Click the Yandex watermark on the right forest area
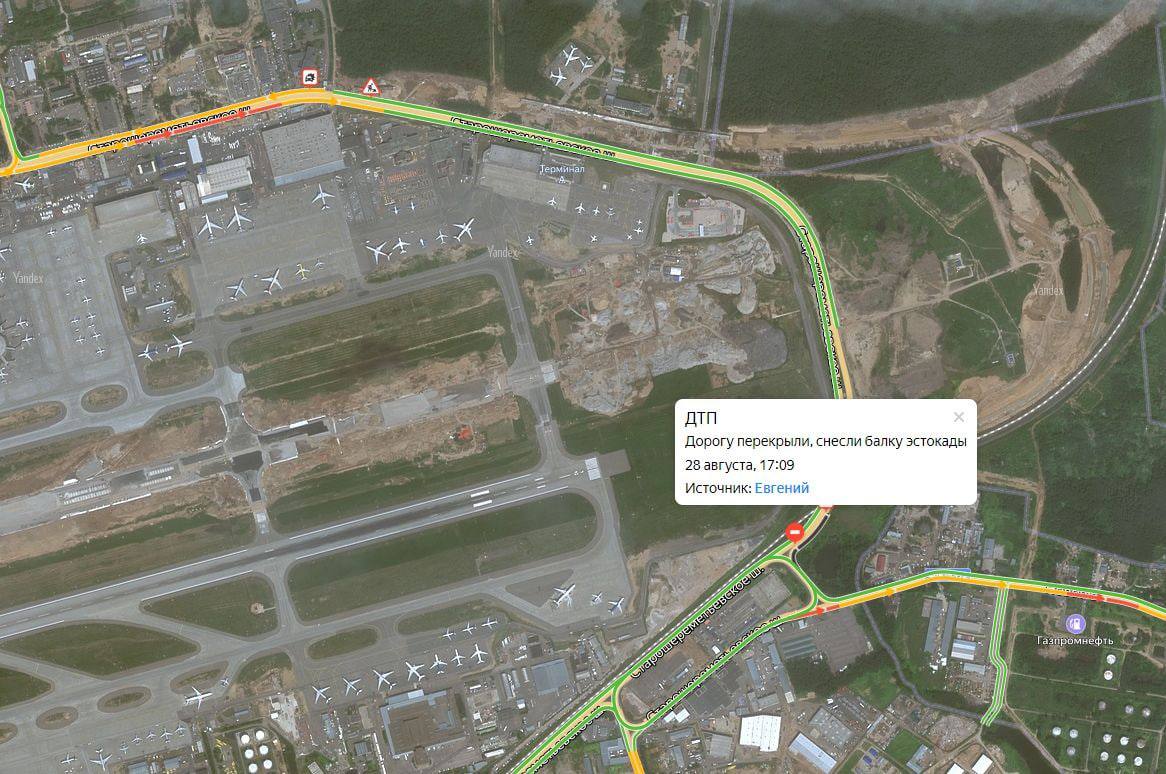This screenshot has height=774, width=1166. coord(1048,290)
